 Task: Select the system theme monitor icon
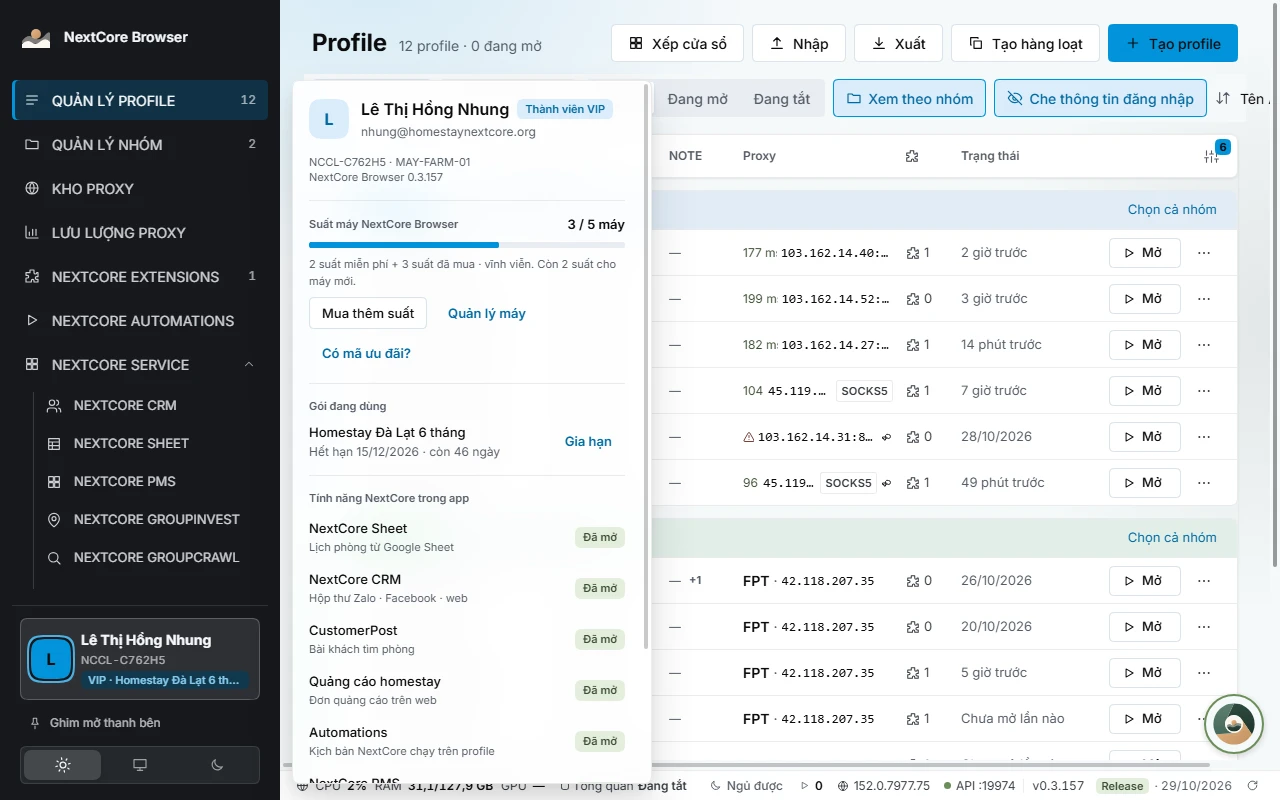point(140,765)
